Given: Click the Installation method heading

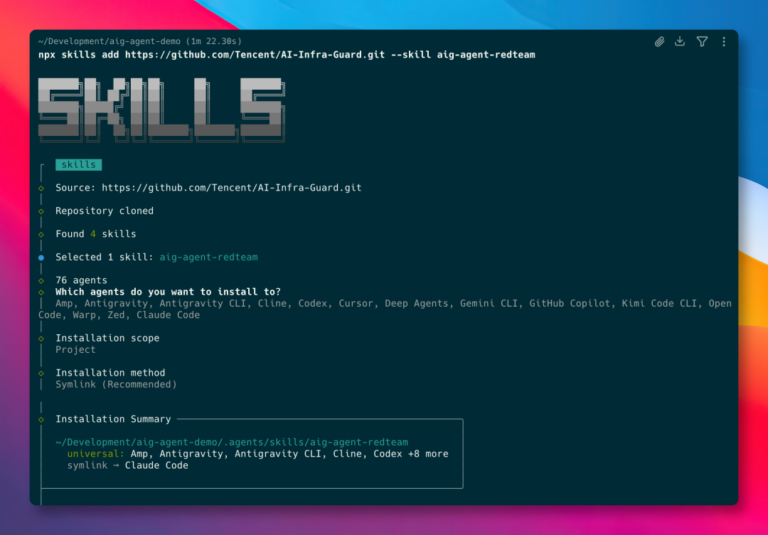Looking at the screenshot, I should pos(110,373).
